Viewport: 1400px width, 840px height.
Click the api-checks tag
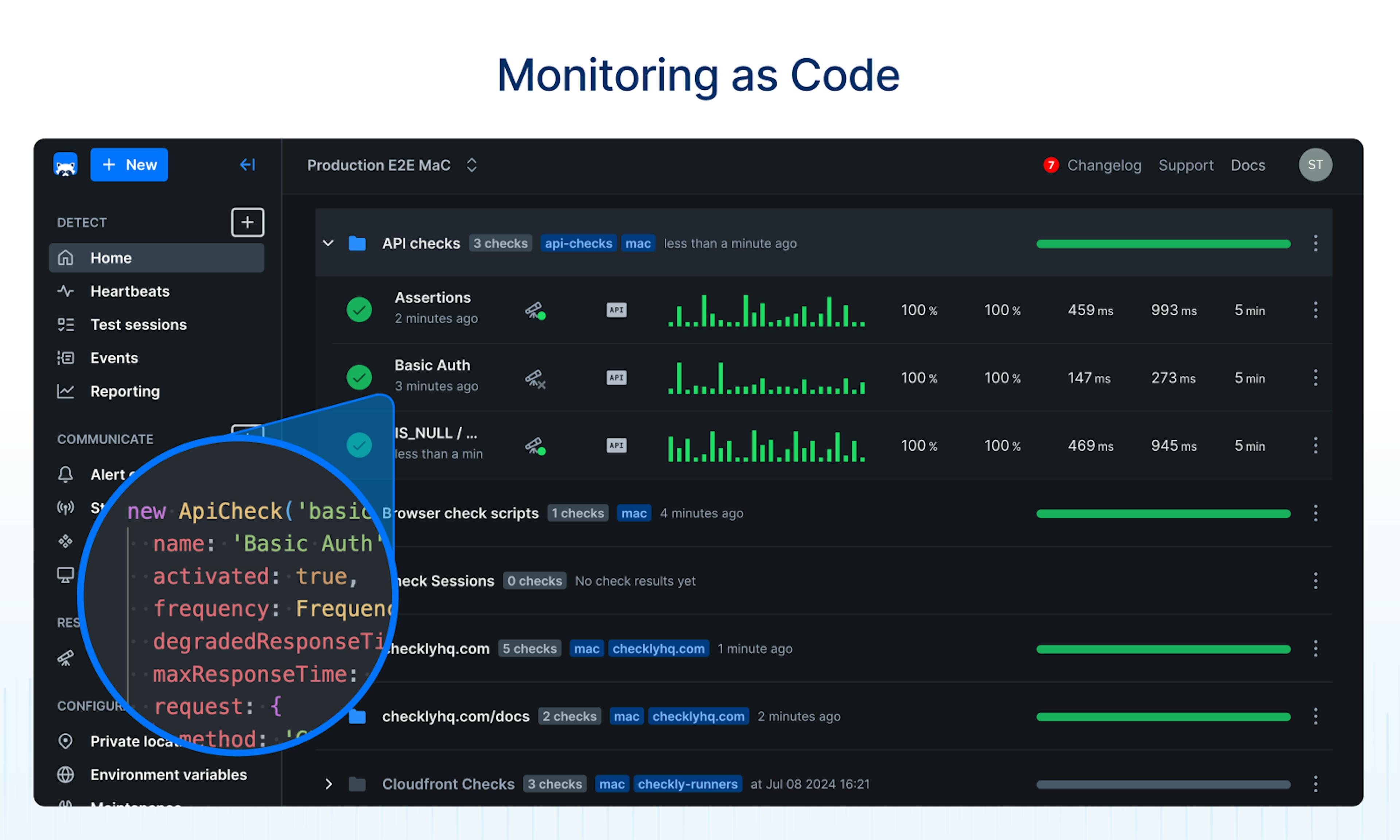(578, 244)
